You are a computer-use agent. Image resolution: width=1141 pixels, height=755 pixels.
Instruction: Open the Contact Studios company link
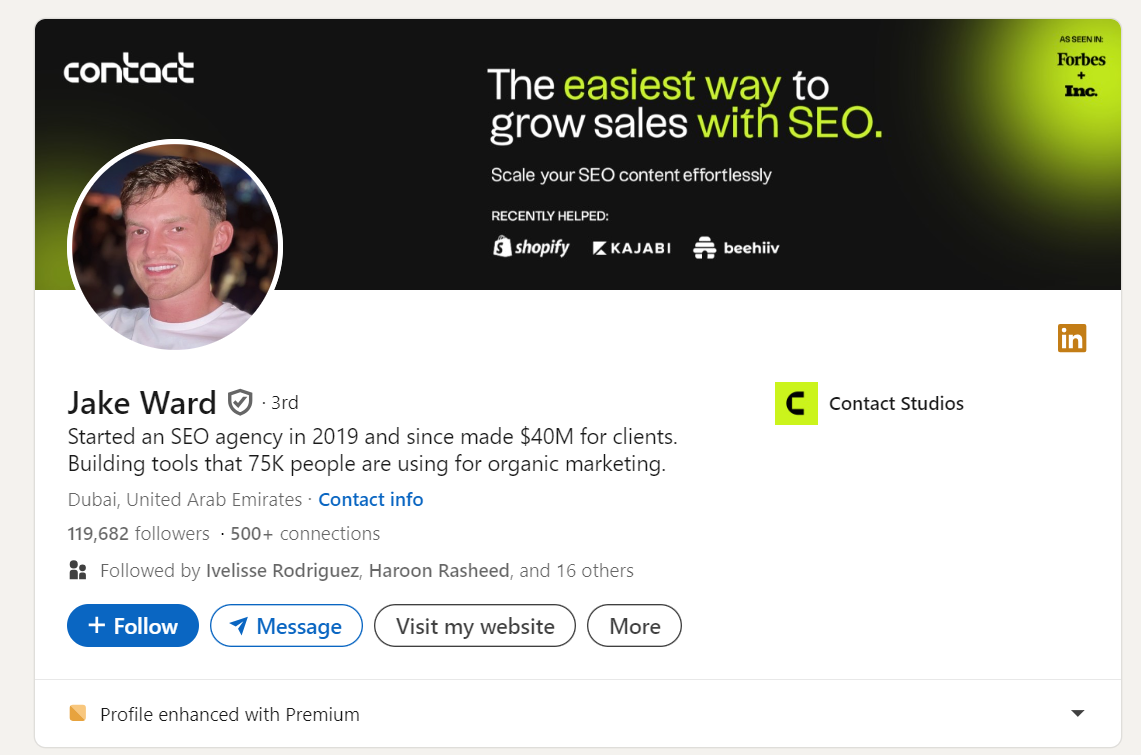[x=896, y=404]
